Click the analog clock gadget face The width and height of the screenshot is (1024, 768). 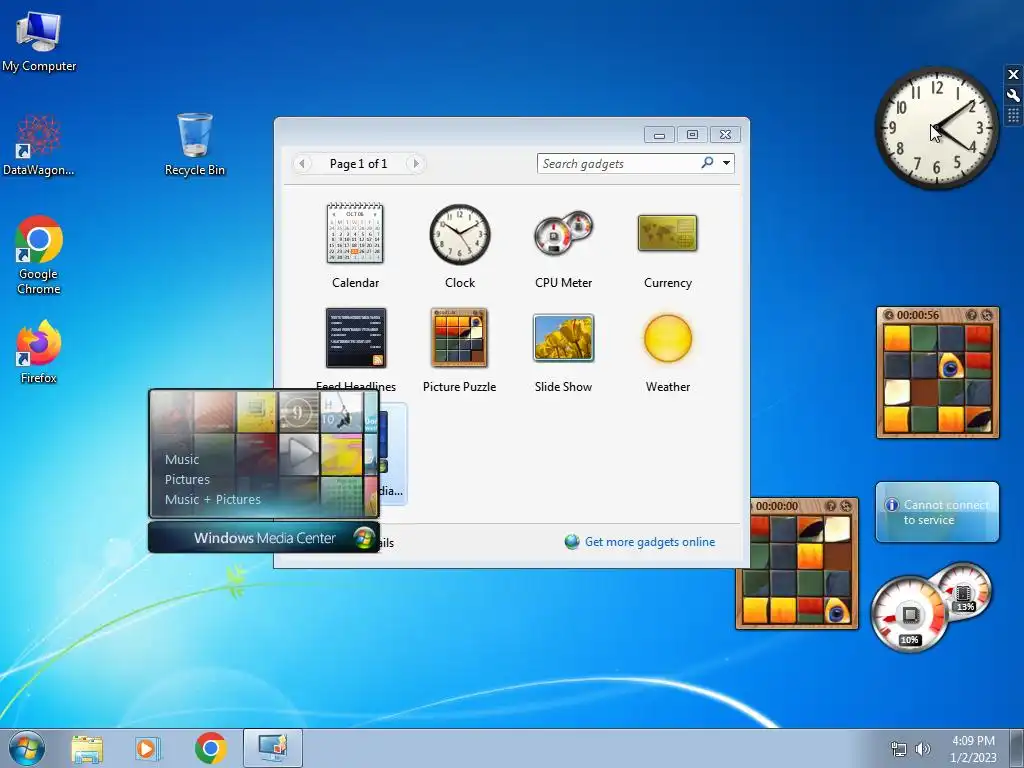coord(936,127)
